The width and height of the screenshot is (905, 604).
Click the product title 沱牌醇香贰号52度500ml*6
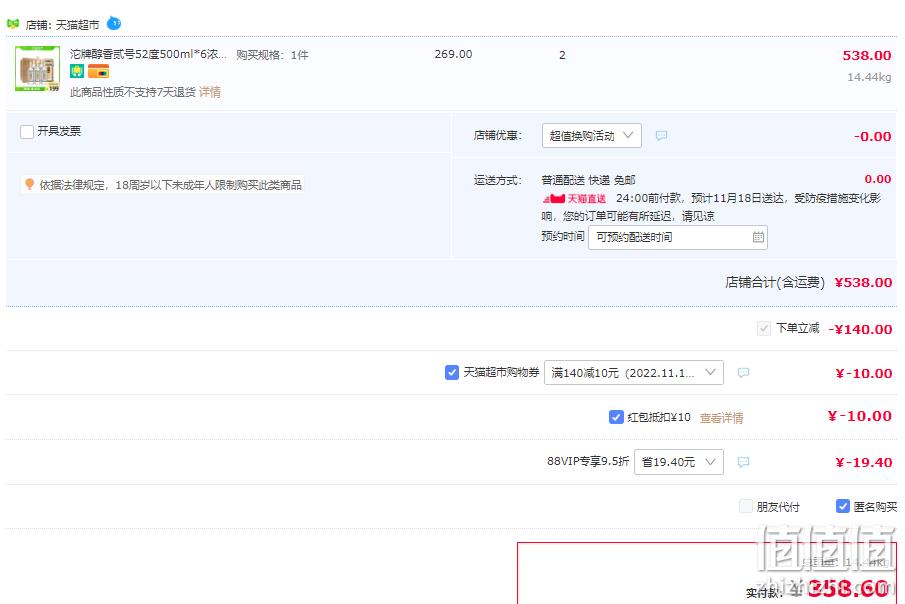tap(148, 54)
